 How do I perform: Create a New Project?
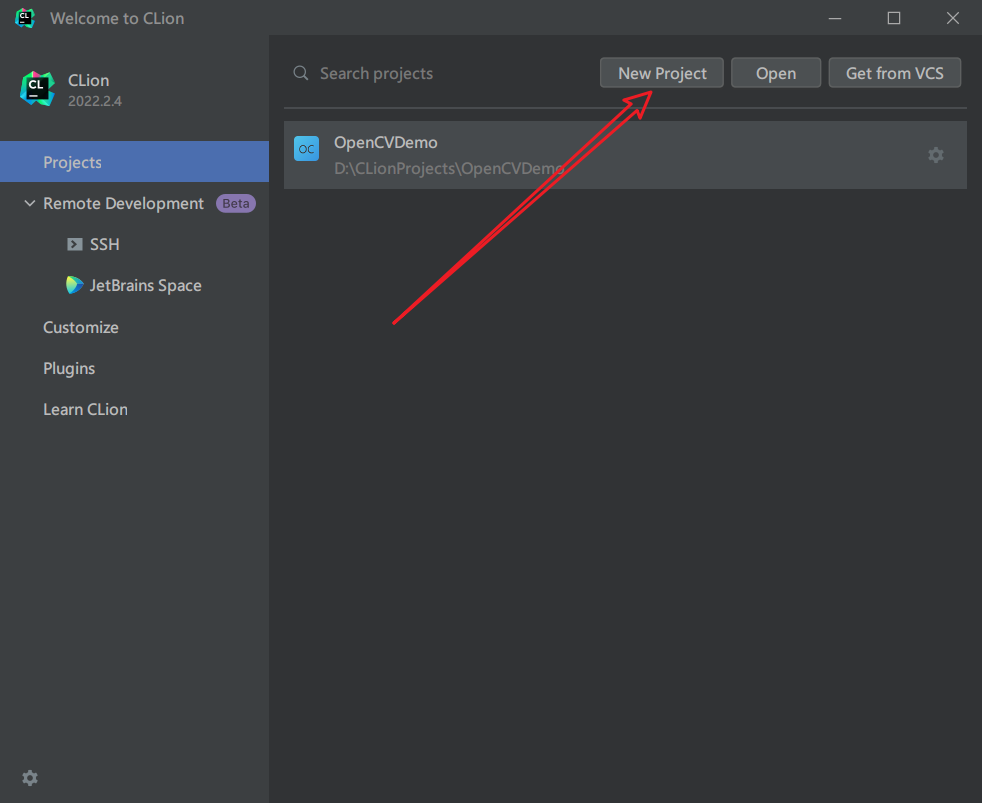[662, 73]
